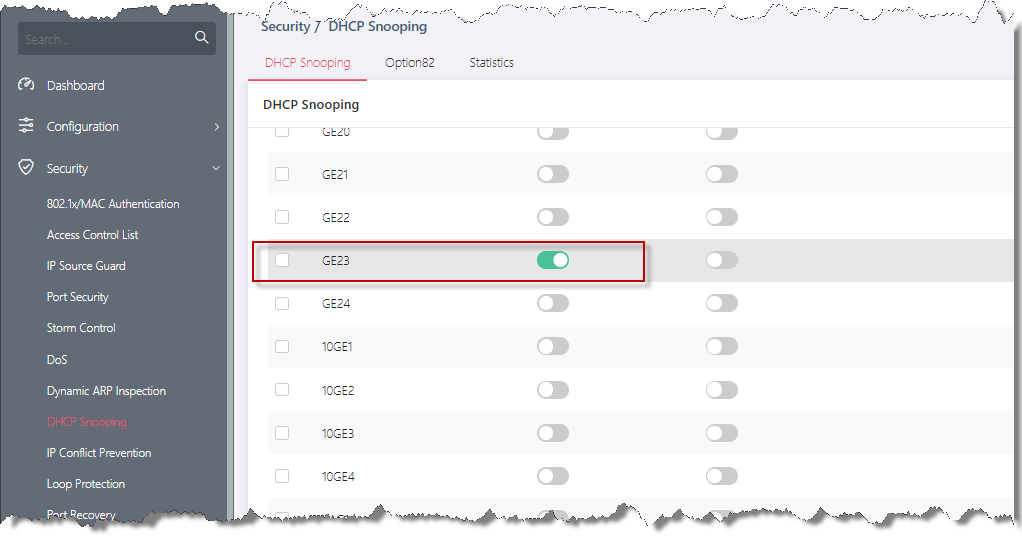
Task: Open the Storm Control page
Action: pyautogui.click(x=81, y=328)
